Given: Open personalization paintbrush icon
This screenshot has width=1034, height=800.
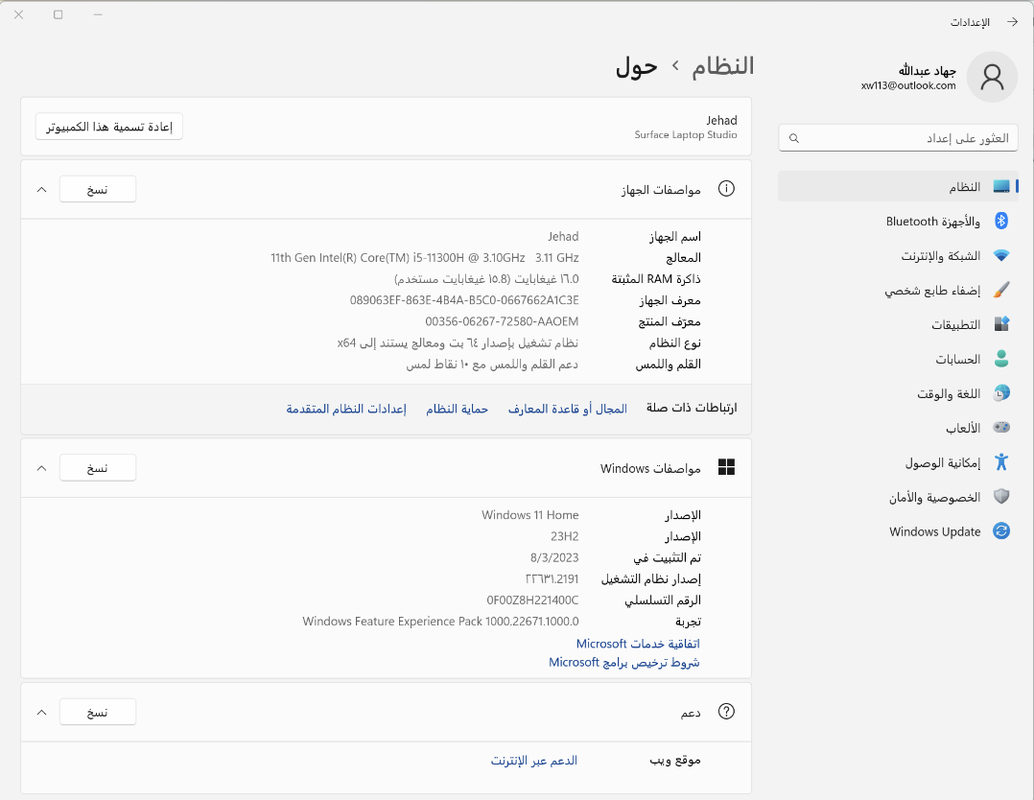Looking at the screenshot, I should pyautogui.click(x=1001, y=290).
